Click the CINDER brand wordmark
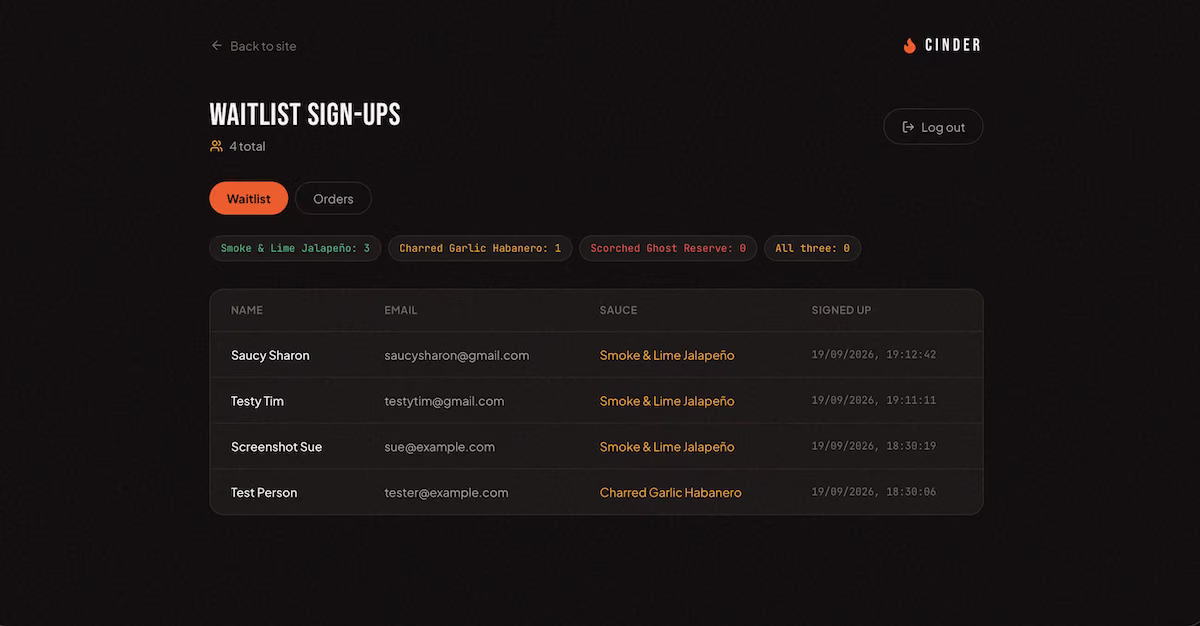Screen dimensions: 1200x626 (952, 45)
